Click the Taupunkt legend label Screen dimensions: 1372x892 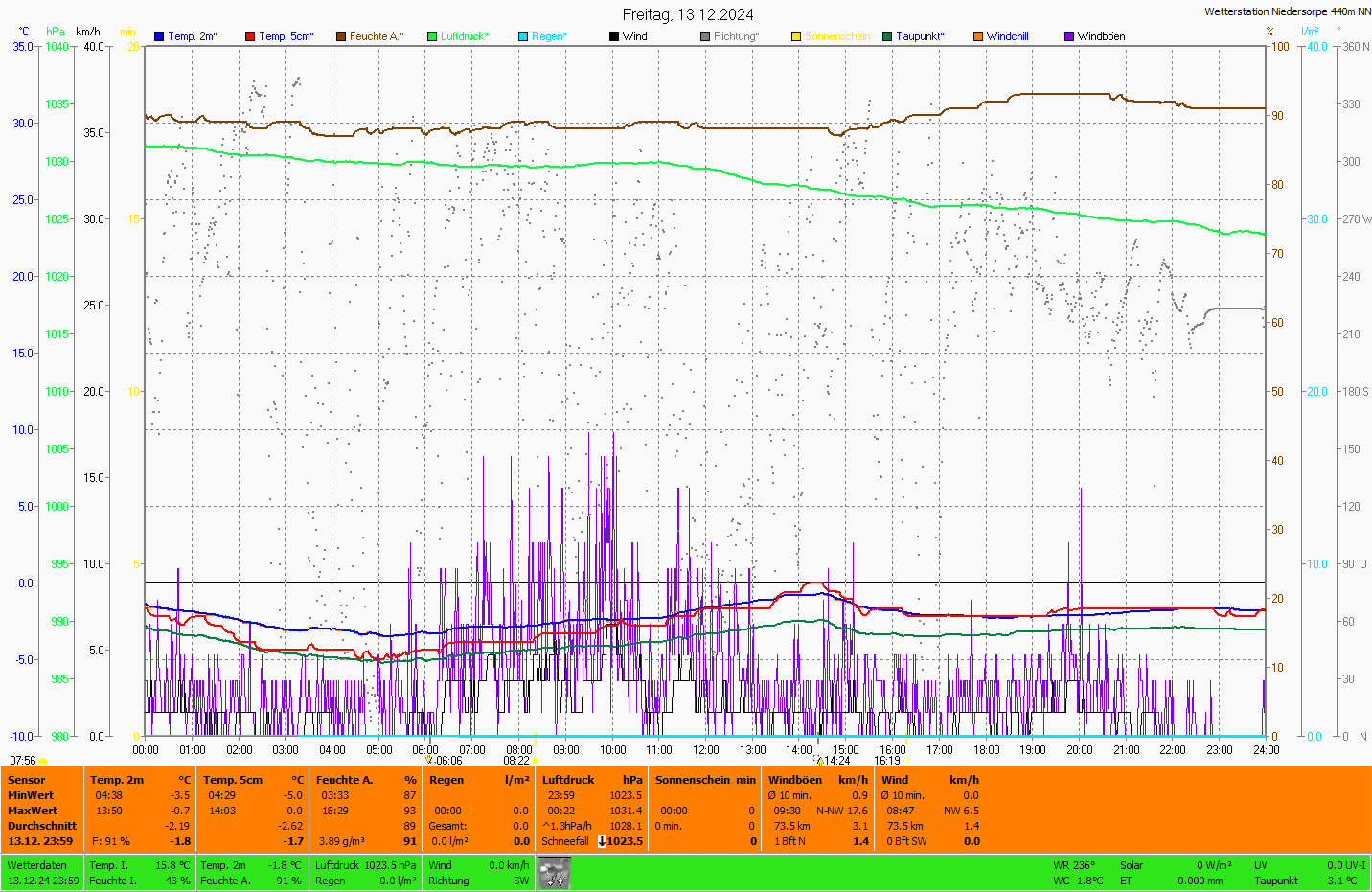click(919, 36)
